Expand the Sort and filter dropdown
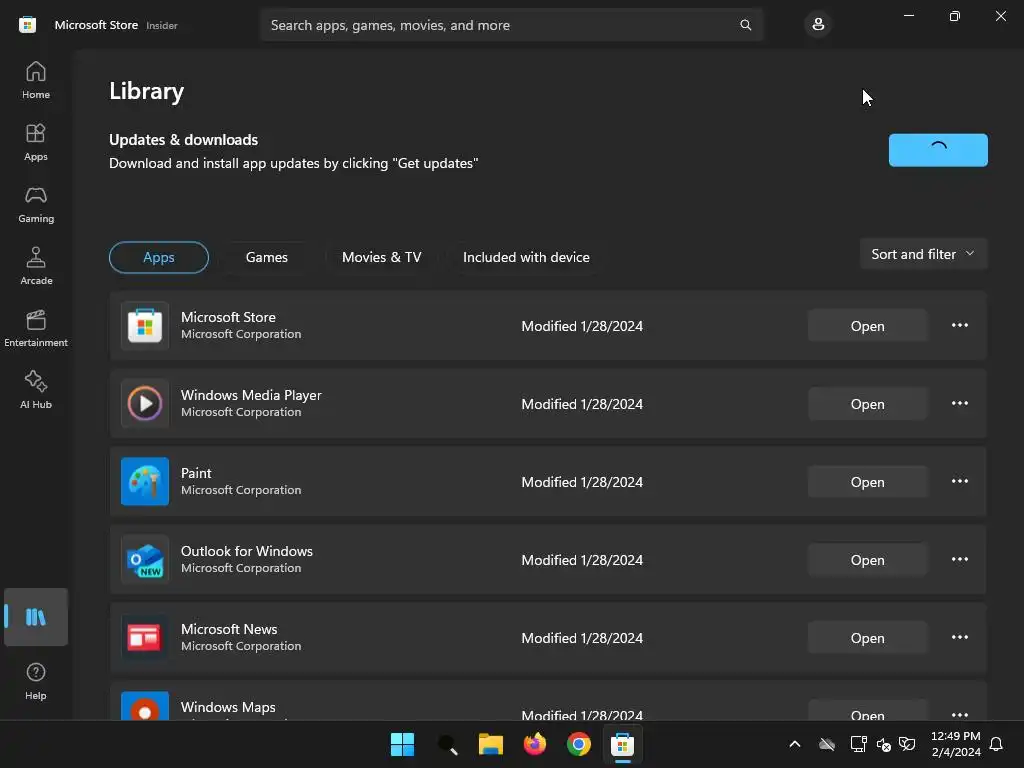1024x768 pixels. tap(923, 254)
